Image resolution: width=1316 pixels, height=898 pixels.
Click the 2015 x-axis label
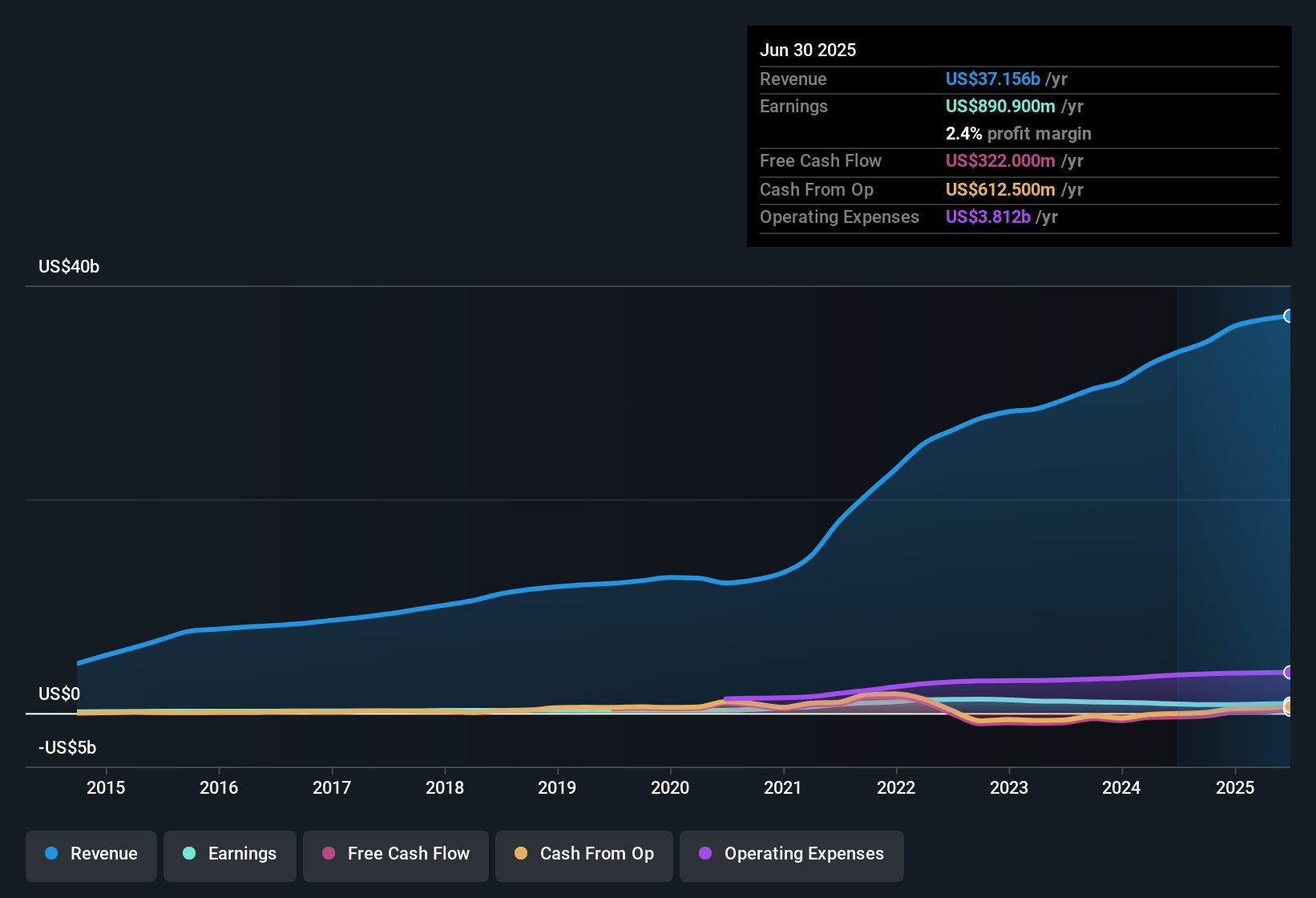point(106,787)
